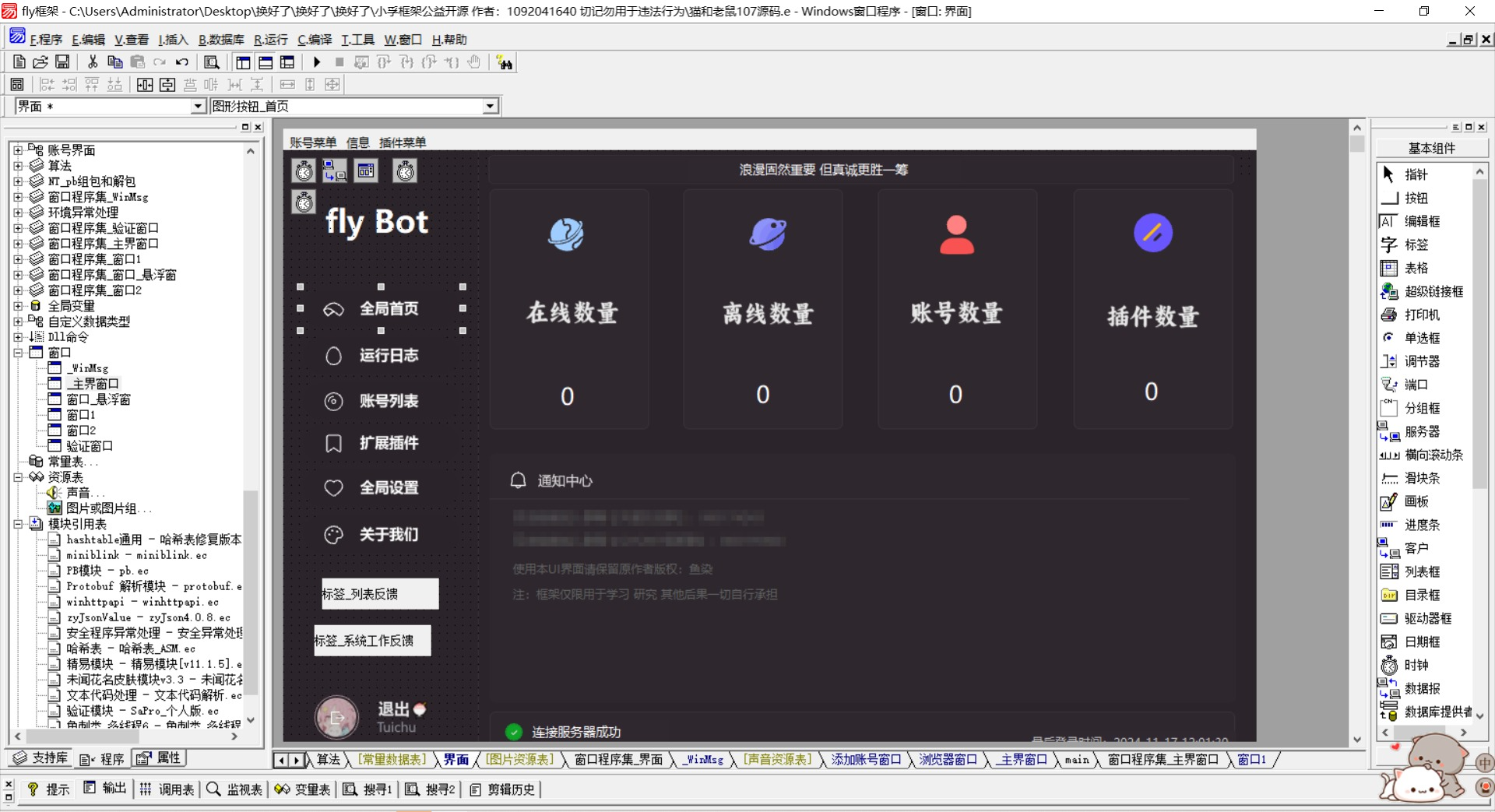The width and height of the screenshot is (1495, 812).
Task: Switch to the 属性 panel toggle
Action: (160, 758)
